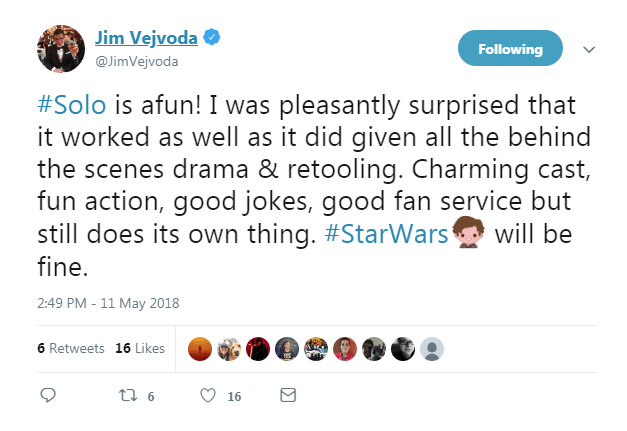627x431 pixels.
Task: Click the Jim Vejvoda display name
Action: [x=144, y=38]
